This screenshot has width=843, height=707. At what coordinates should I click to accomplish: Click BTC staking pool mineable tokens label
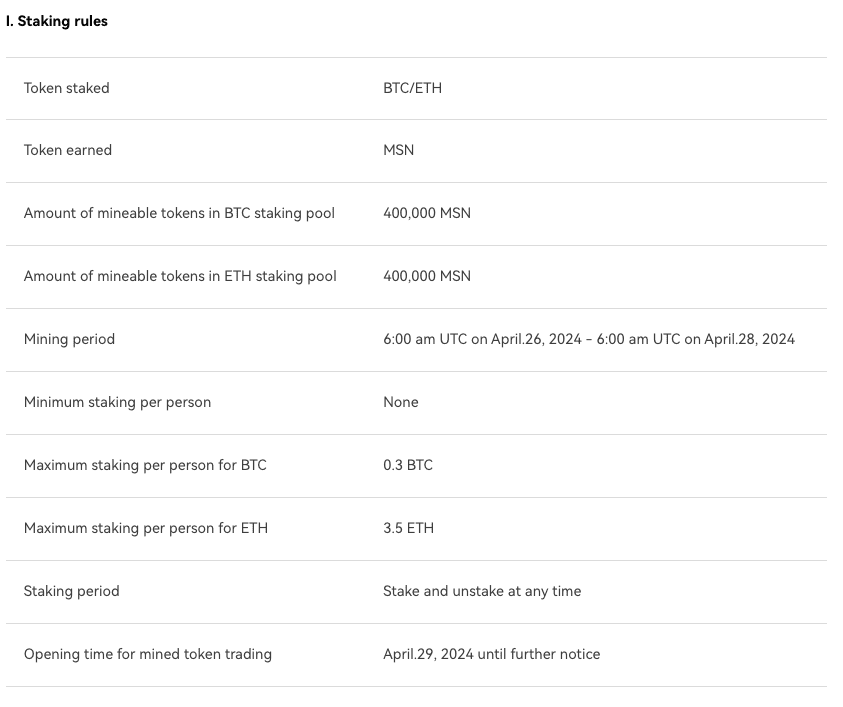[x=179, y=213]
